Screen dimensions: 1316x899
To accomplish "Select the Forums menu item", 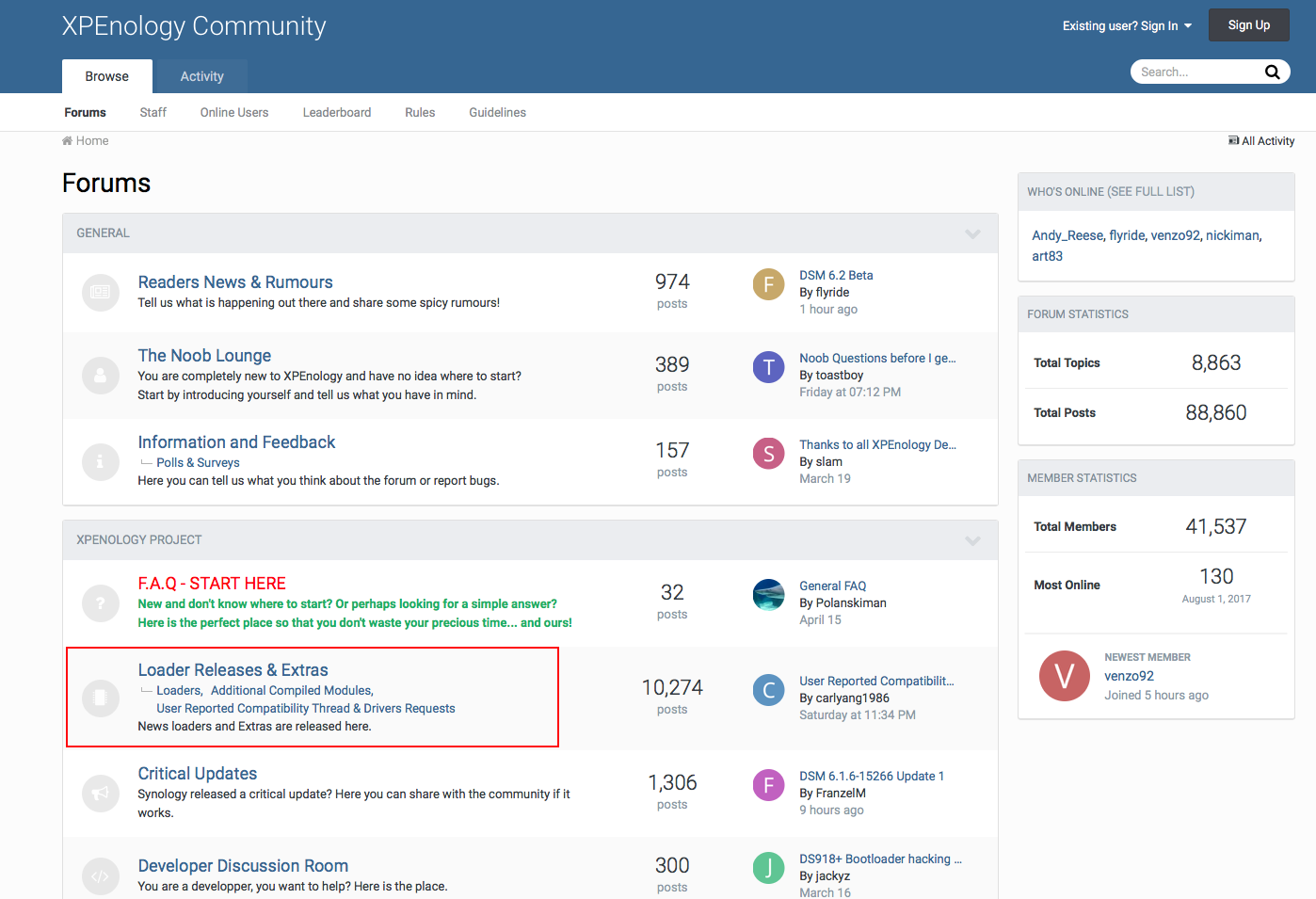I will 85,112.
